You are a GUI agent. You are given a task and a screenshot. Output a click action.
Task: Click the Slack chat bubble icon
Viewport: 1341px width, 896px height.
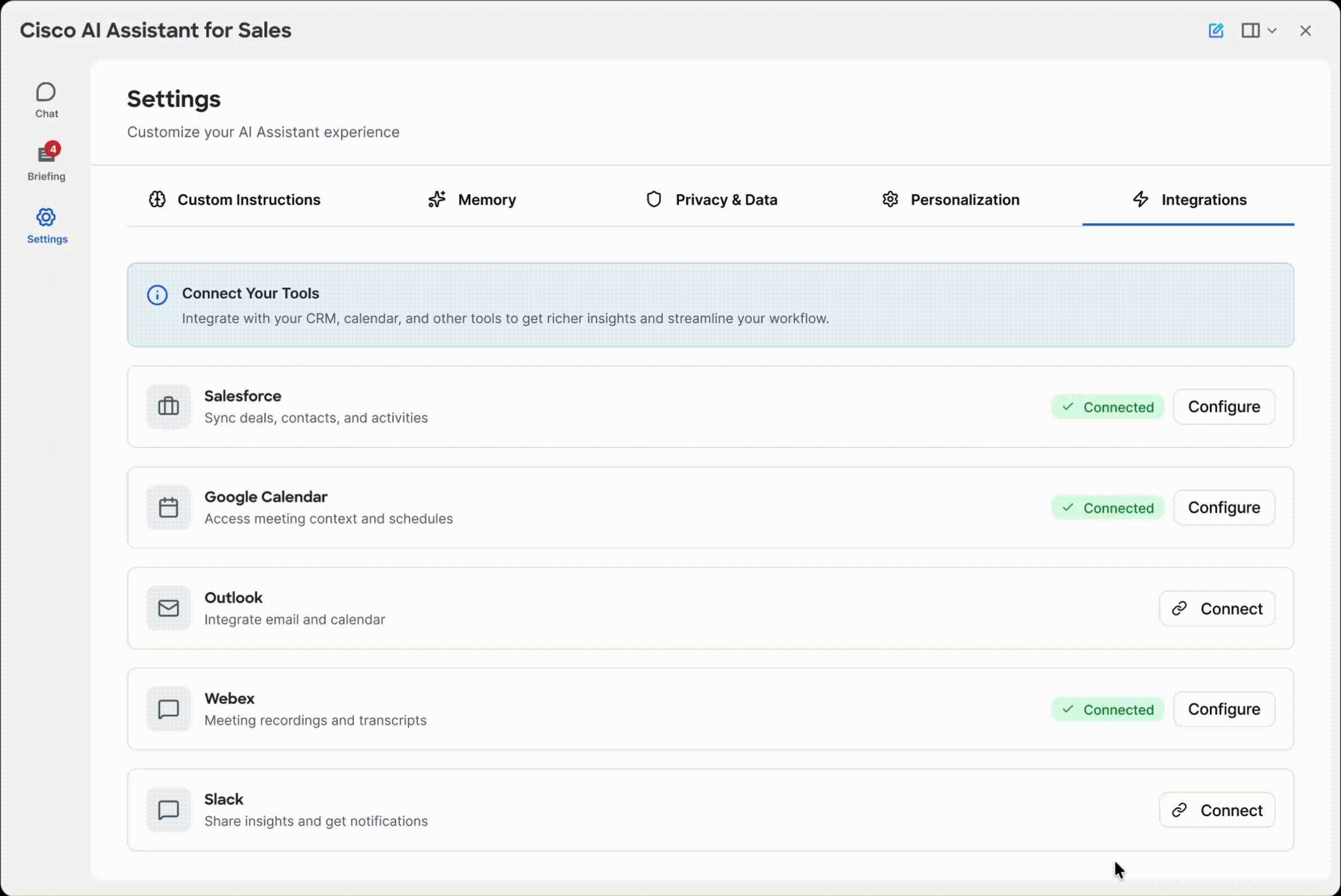pyautogui.click(x=169, y=810)
